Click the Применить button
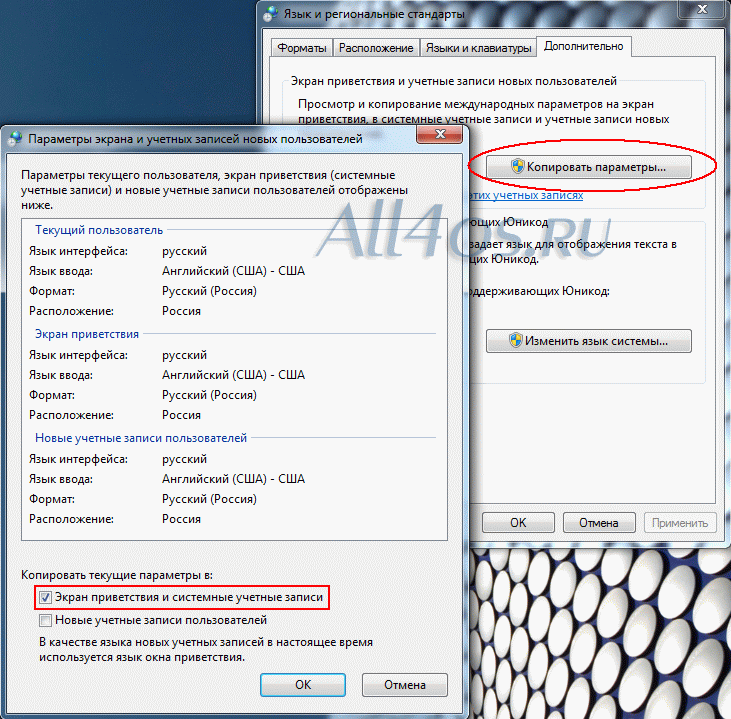 [680, 523]
